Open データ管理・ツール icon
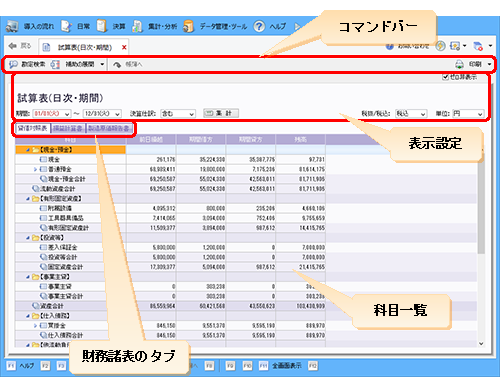 [x=188, y=26]
